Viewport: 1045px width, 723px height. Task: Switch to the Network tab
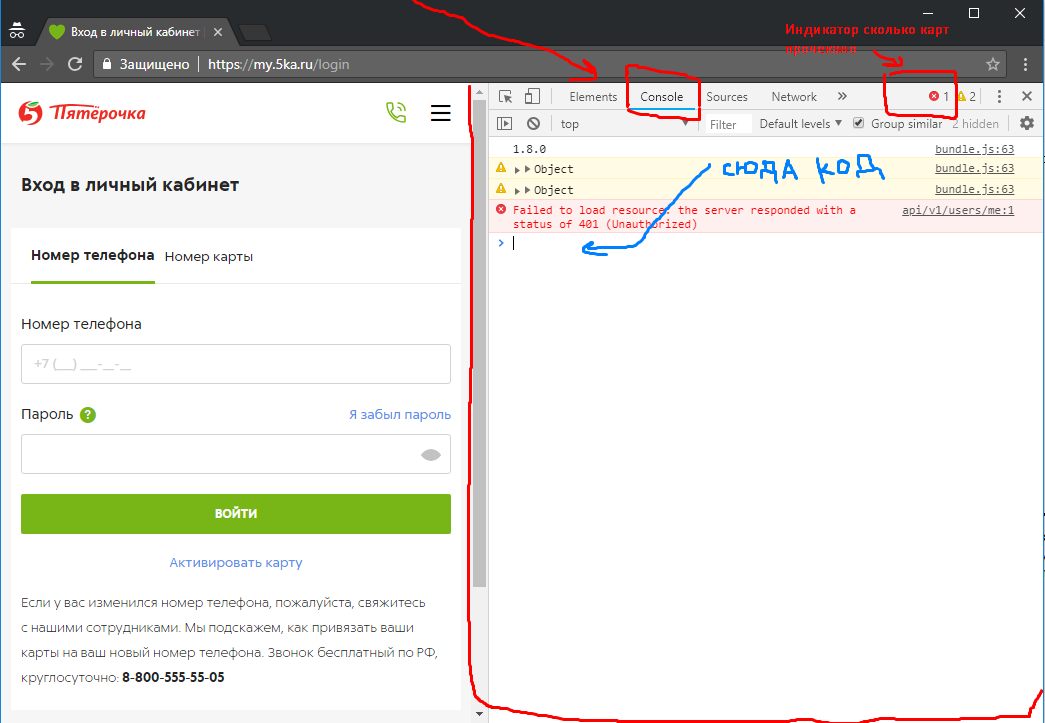click(x=794, y=97)
